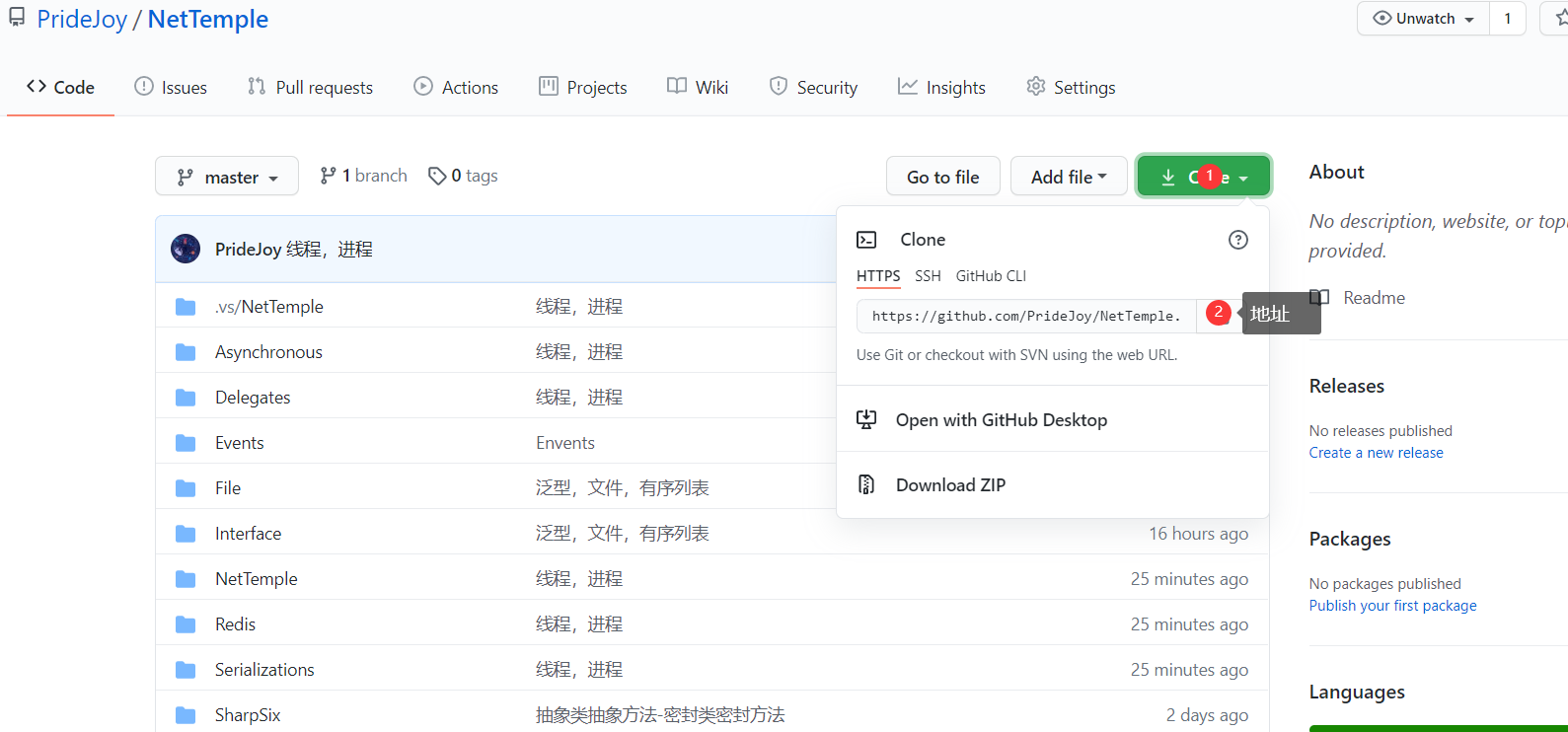
Task: View the Security tab
Action: pos(813,87)
